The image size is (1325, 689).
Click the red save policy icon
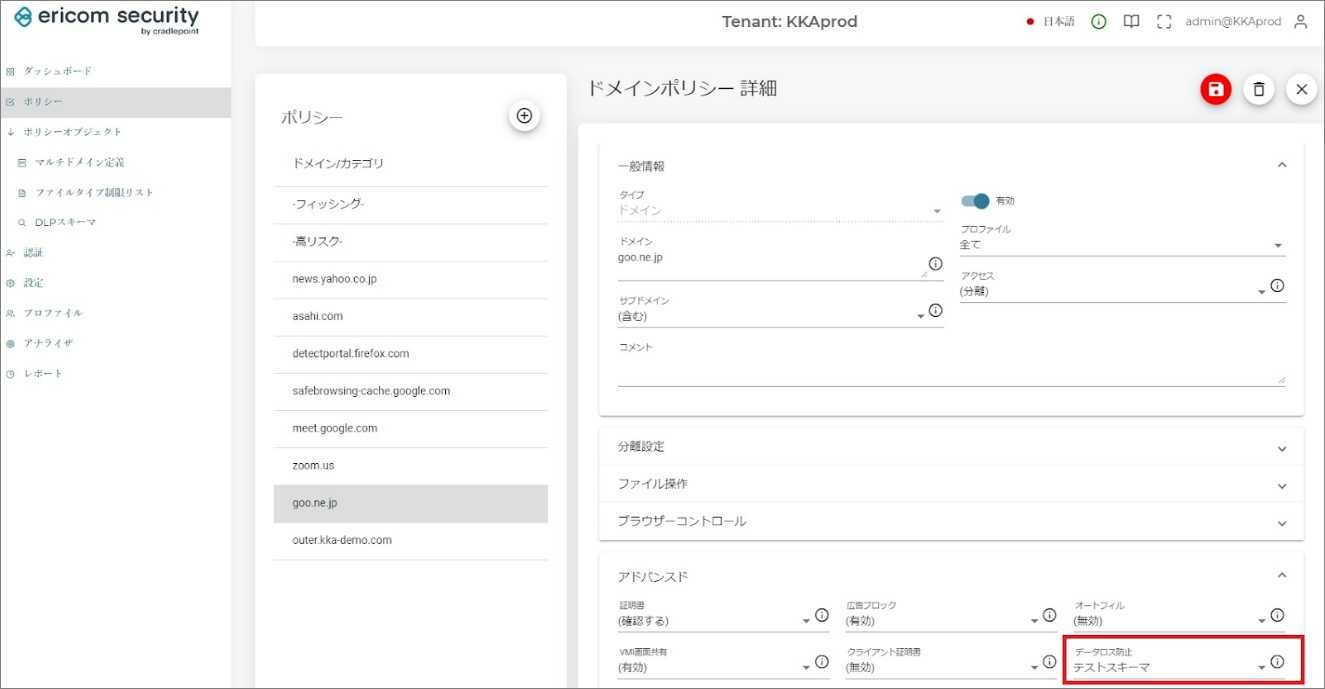[1215, 90]
